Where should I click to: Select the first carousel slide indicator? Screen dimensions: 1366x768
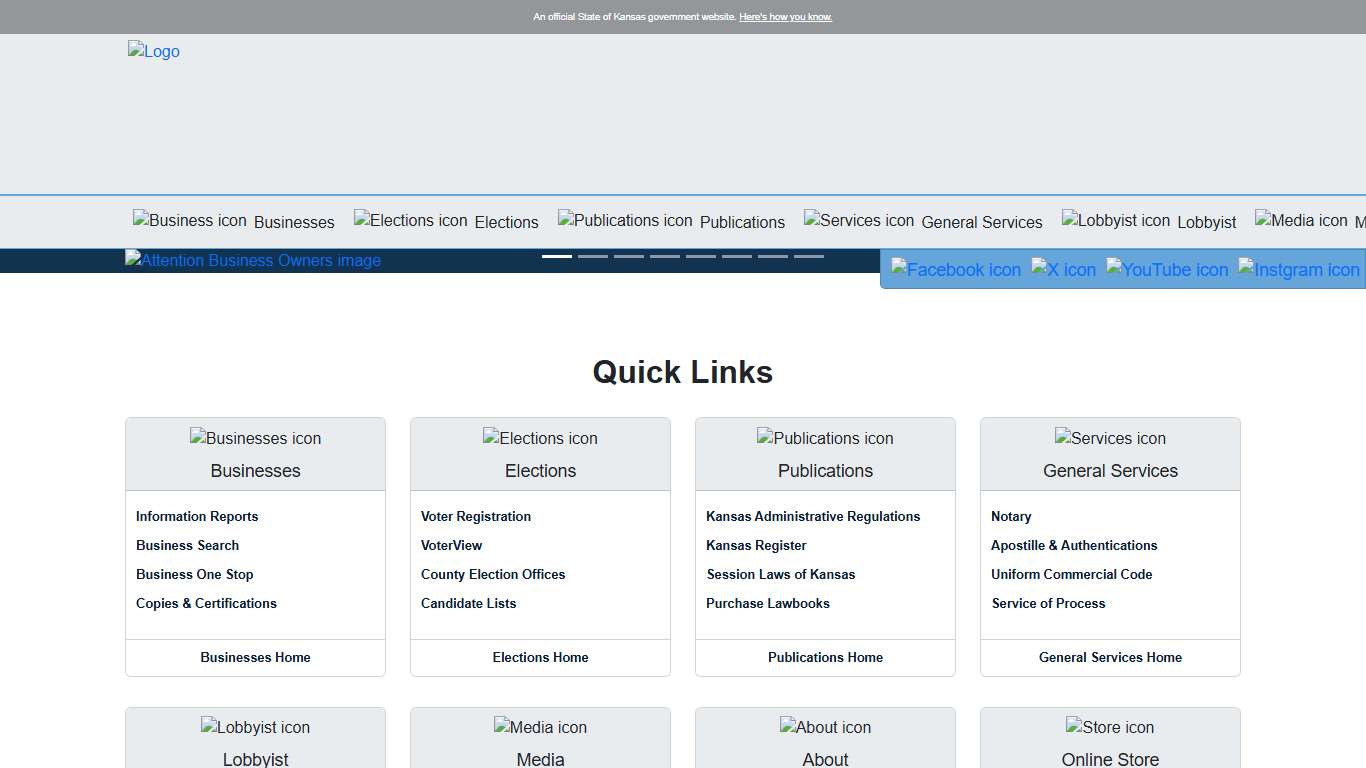557,257
